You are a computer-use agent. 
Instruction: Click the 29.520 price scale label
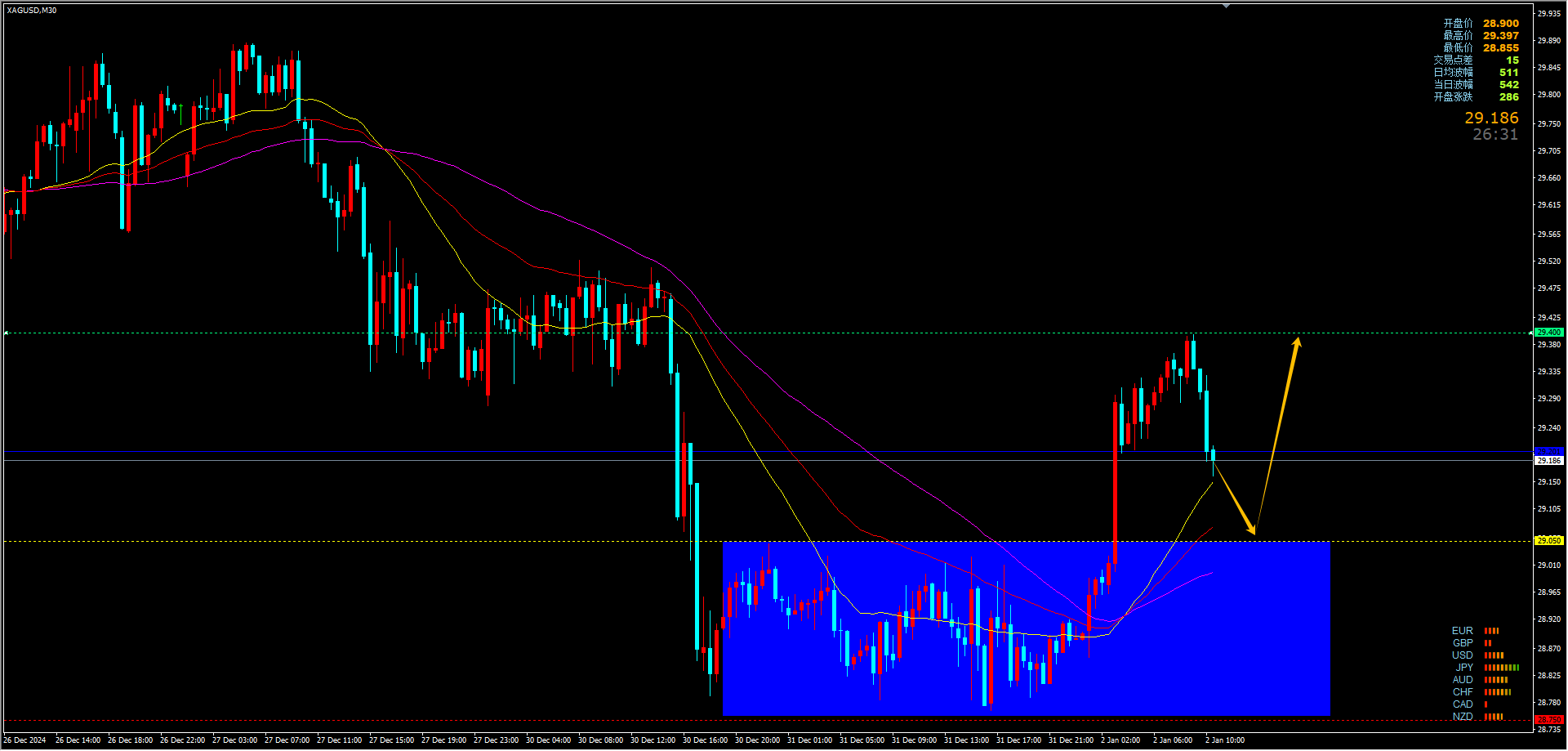[x=1549, y=262]
